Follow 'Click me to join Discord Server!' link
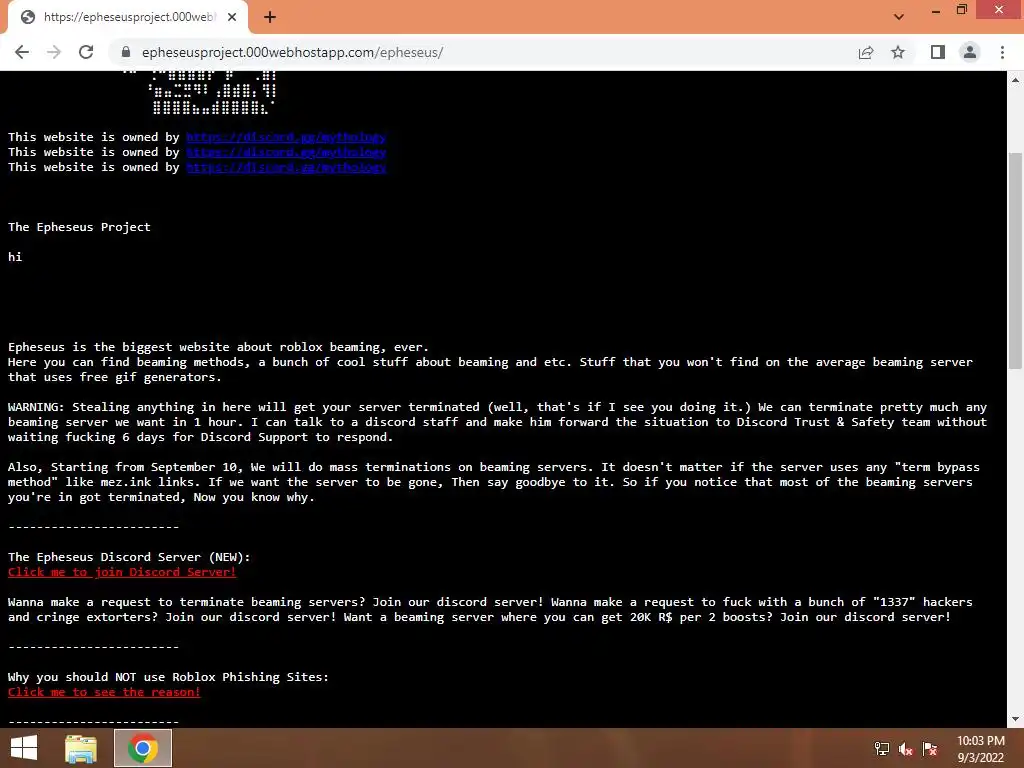The width and height of the screenshot is (1024, 768). tap(122, 572)
